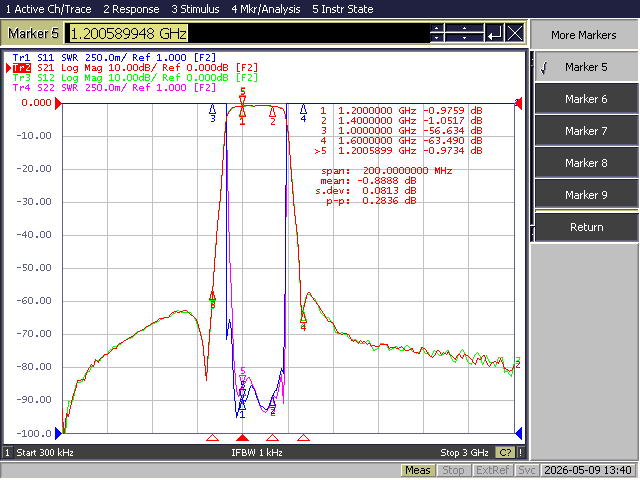
Task: Click red marker 4 on the upper skirt
Action: click(x=303, y=321)
